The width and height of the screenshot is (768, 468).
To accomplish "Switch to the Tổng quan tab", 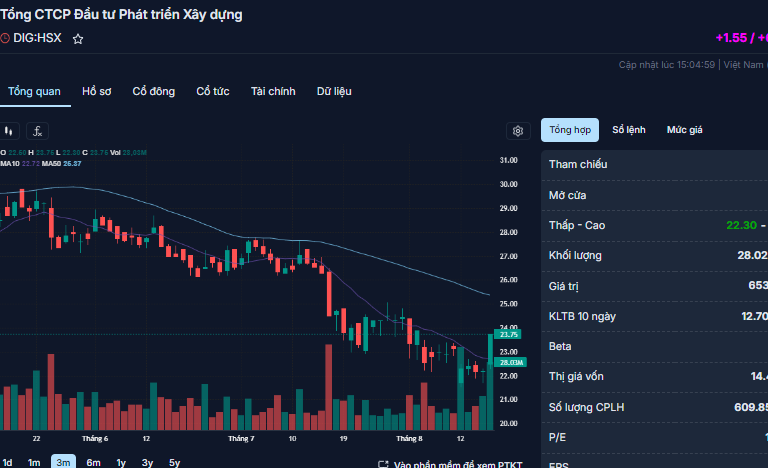I will coord(34,92).
